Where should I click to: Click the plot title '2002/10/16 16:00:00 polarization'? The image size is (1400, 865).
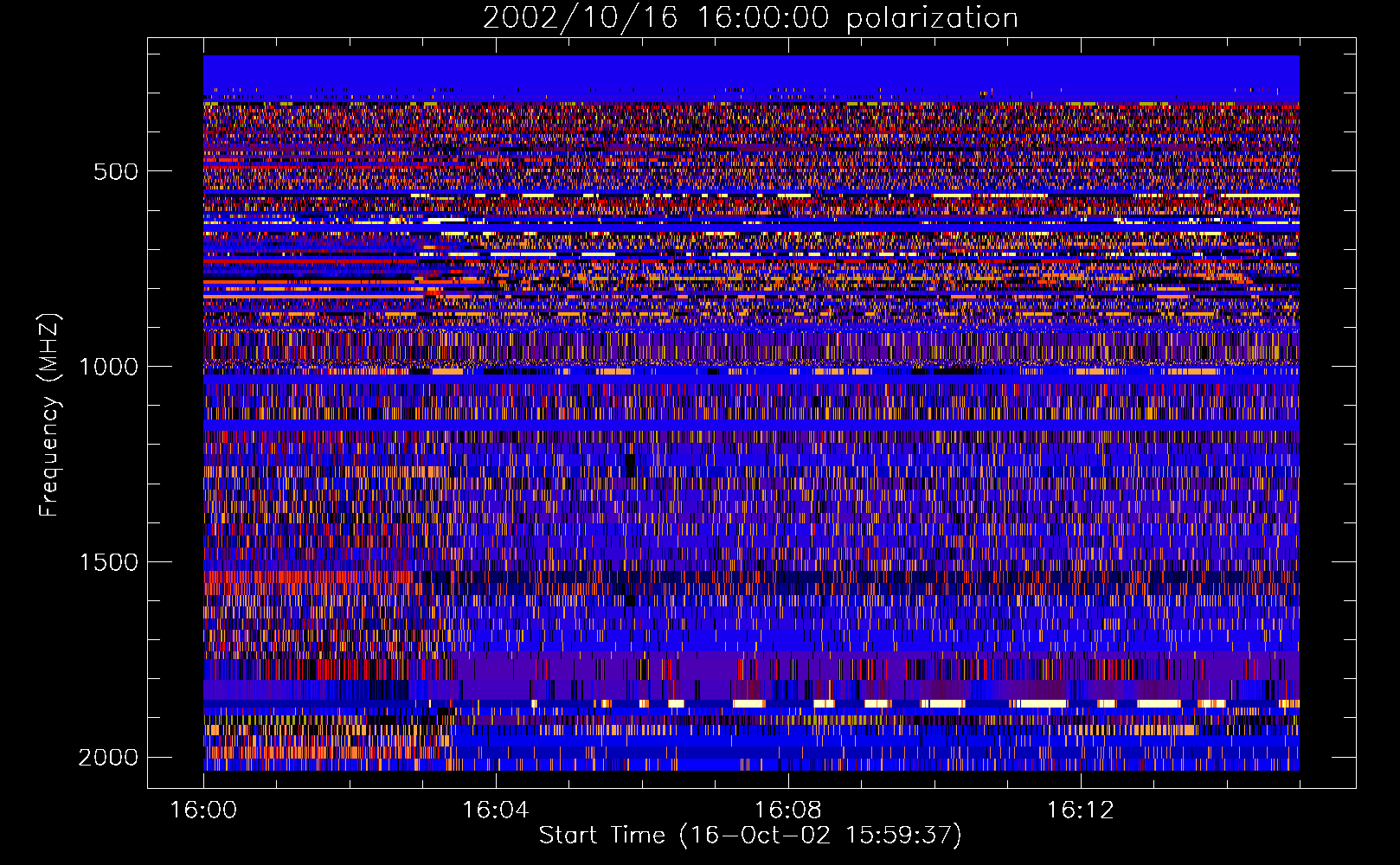pyautogui.click(x=750, y=18)
